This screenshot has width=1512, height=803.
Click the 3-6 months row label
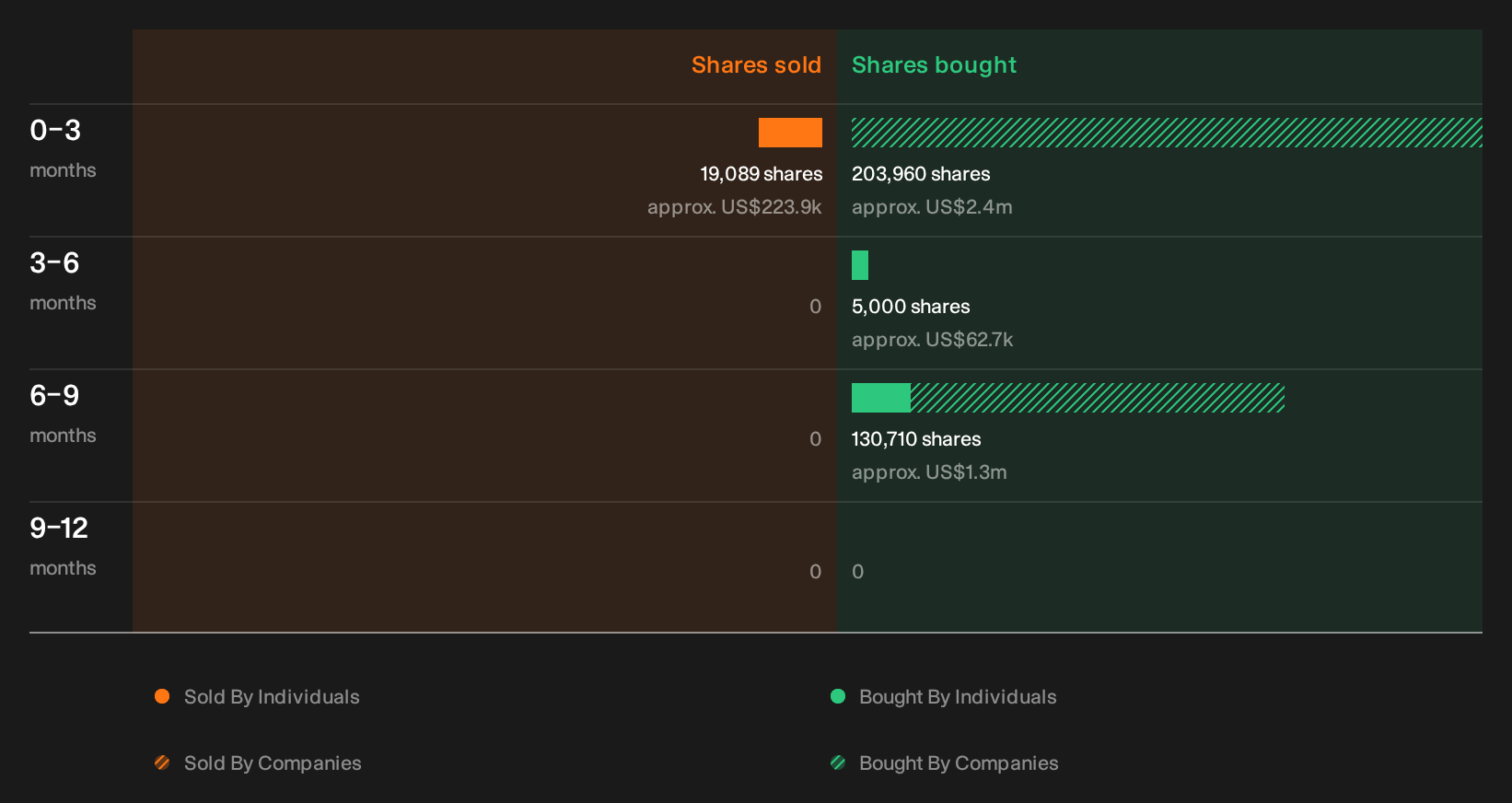point(63,281)
